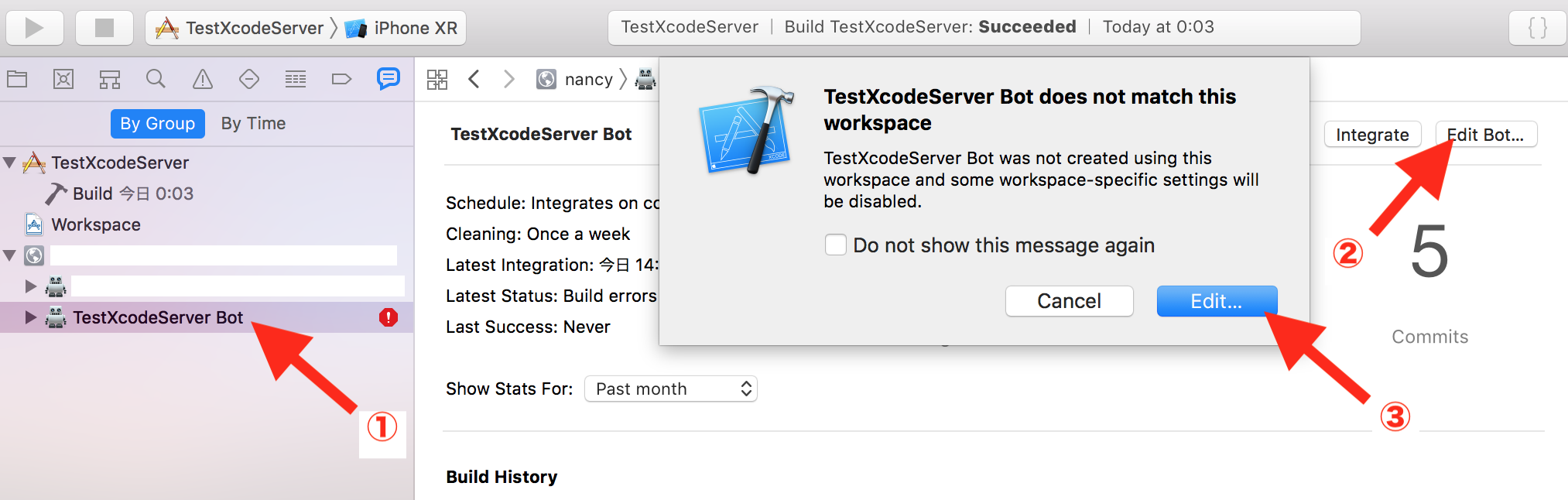This screenshot has height=500, width=1568.
Task: Open the Issue navigator warning icon
Action: tap(203, 79)
